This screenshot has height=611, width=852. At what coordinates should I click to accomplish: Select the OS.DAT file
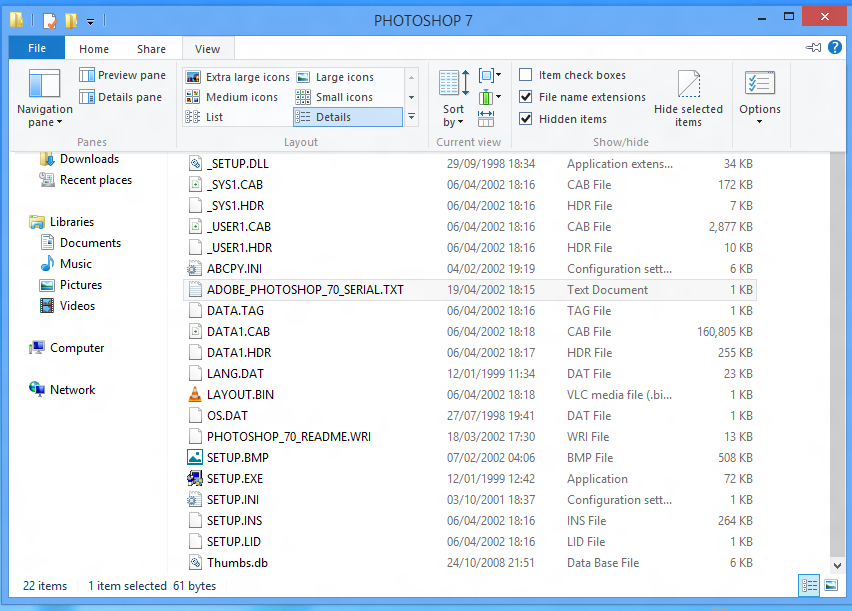(x=470, y=416)
